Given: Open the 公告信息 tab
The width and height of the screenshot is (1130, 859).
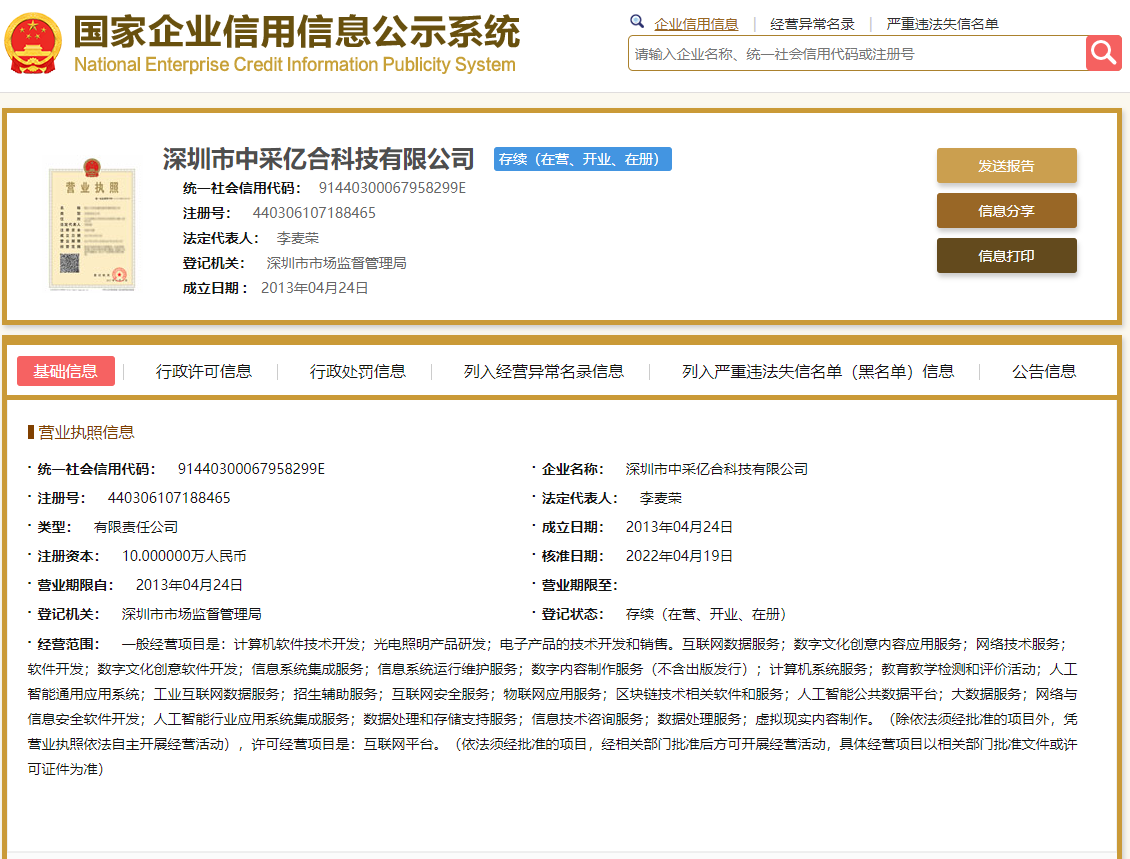Looking at the screenshot, I should tap(1043, 371).
